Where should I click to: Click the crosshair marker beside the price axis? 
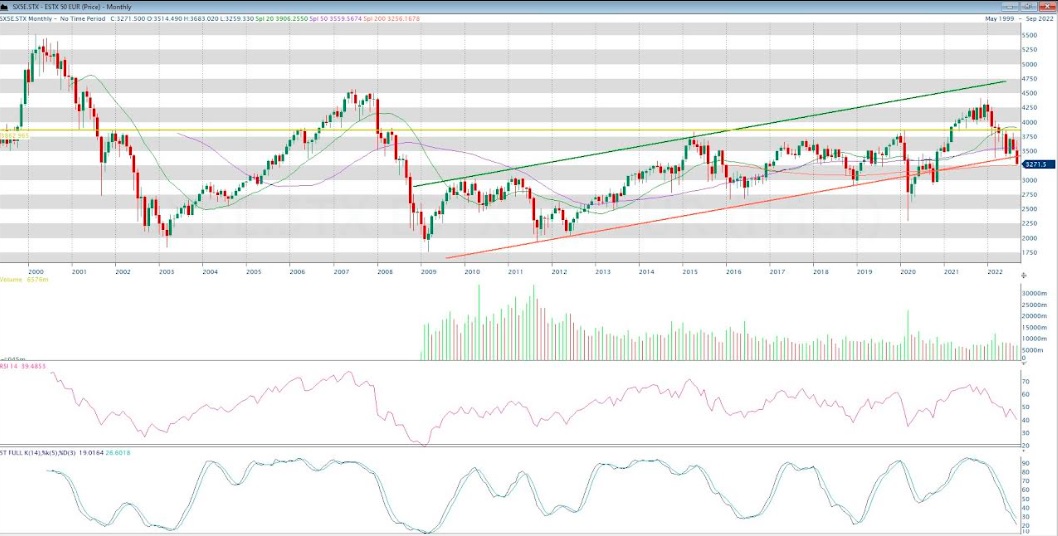[1024, 275]
